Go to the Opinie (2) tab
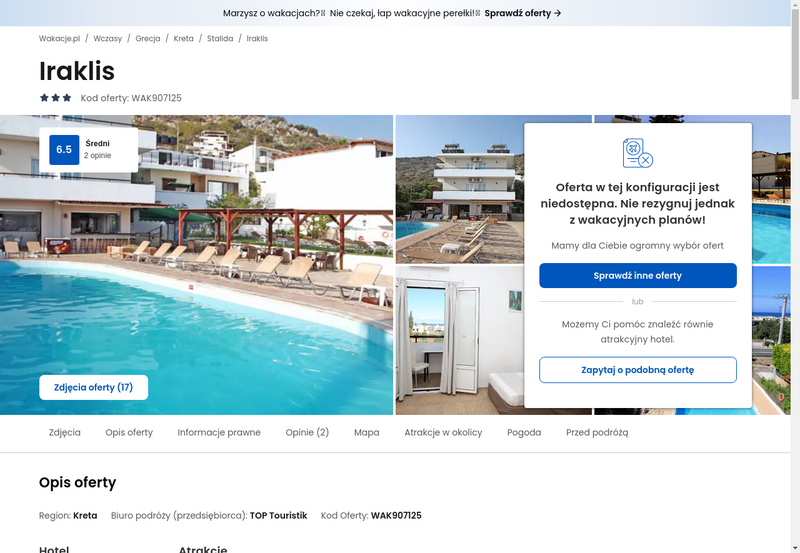 point(307,432)
